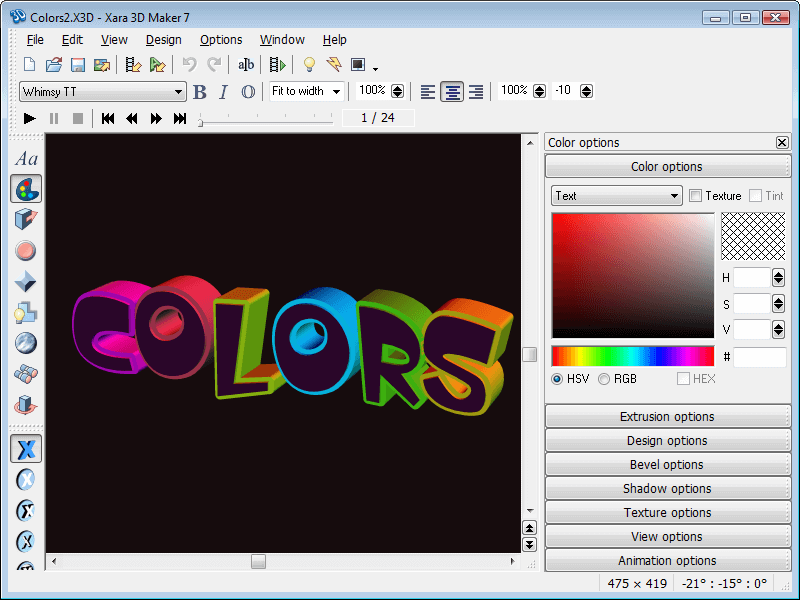Open the Whimsy TT font dropdown

pyautogui.click(x=103, y=92)
